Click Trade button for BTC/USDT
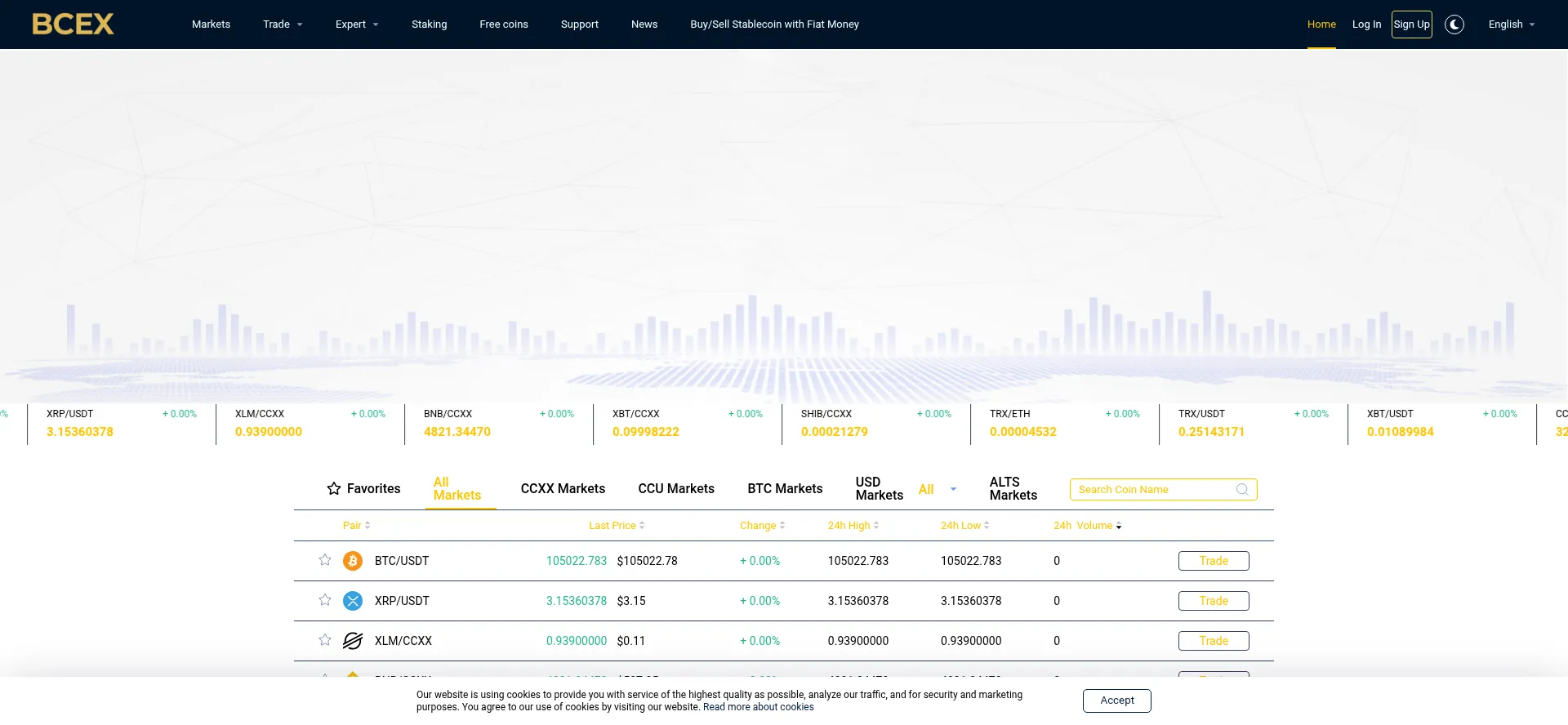The image size is (1568, 725). (x=1214, y=561)
